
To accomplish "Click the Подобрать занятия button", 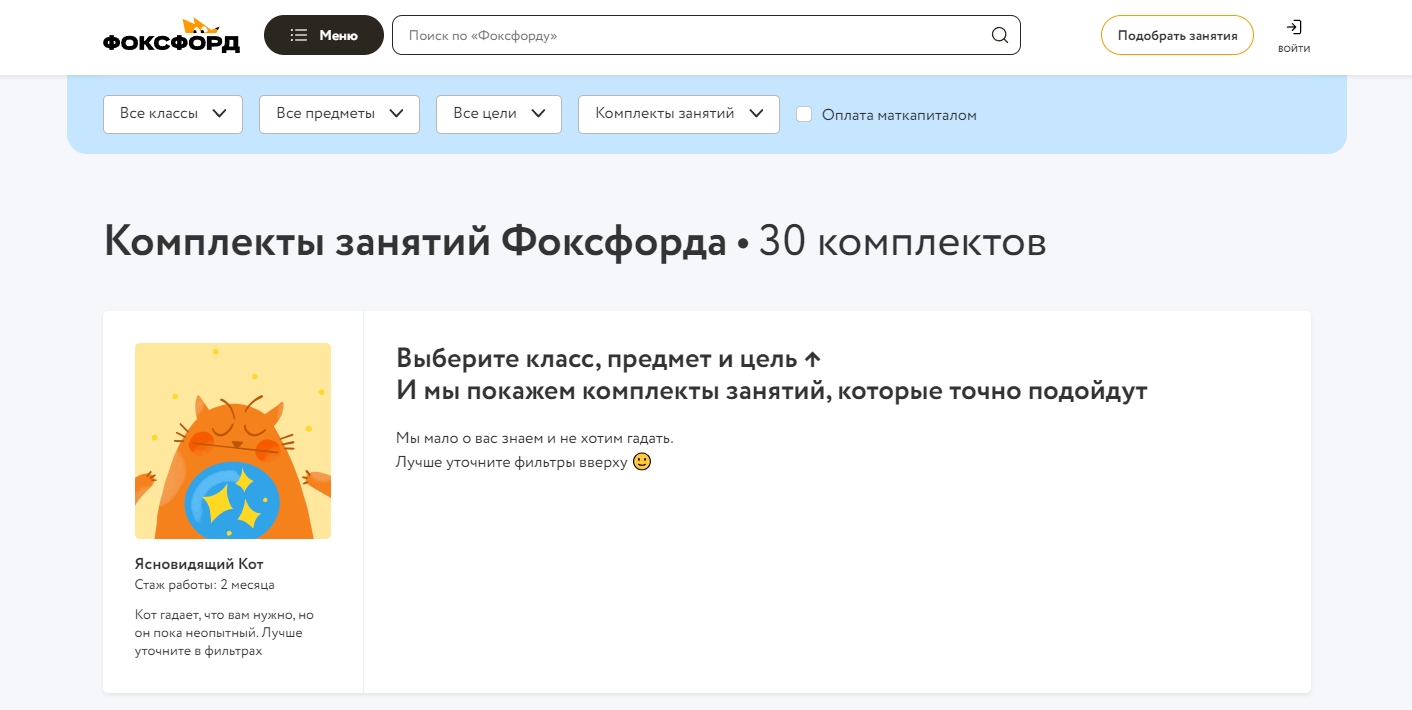I will point(1177,35).
